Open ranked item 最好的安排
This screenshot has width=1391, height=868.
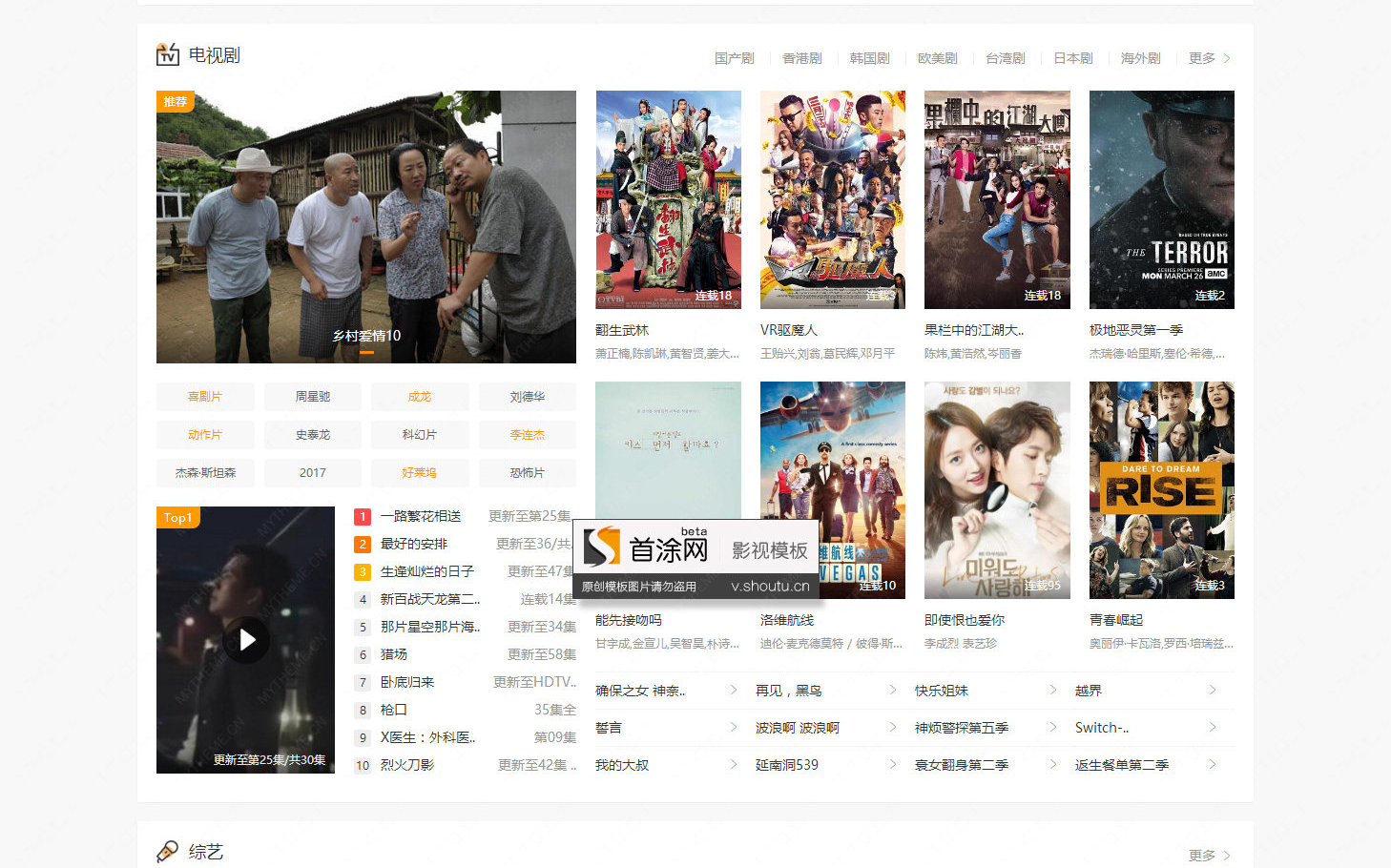[414, 544]
